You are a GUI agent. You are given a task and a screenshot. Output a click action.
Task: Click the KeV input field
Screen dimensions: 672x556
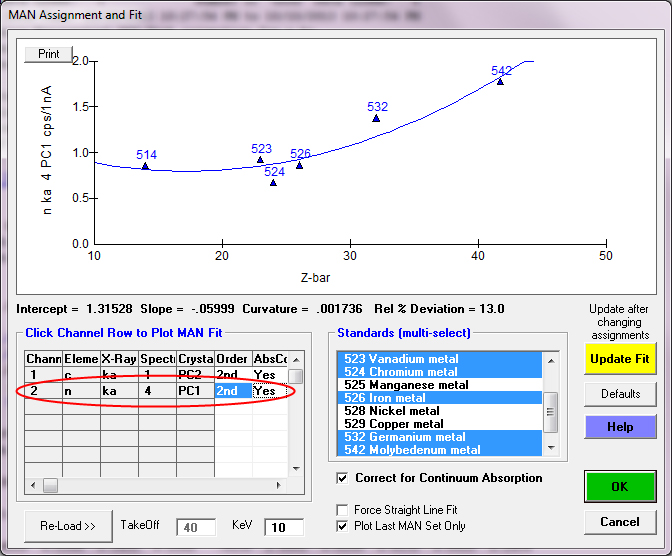tap(284, 527)
